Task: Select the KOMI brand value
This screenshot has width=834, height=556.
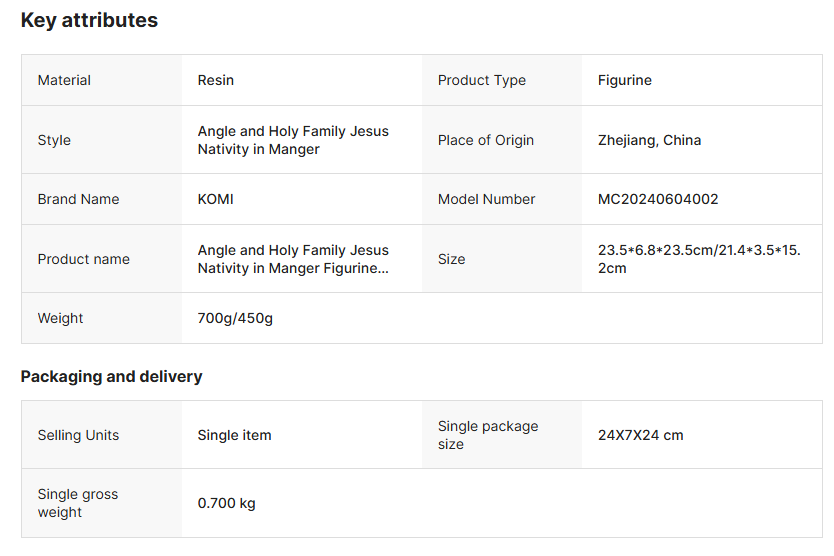Action: pos(215,199)
